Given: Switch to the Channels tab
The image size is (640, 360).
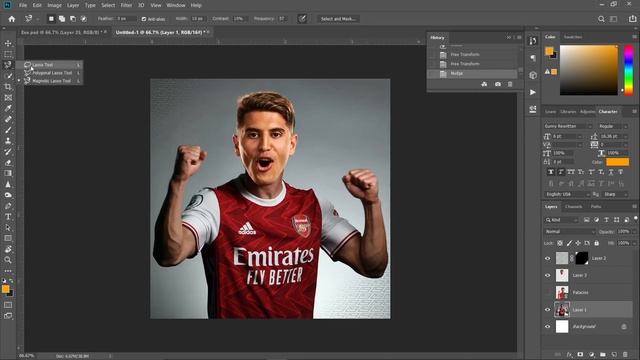Looking at the screenshot, I should coord(573,207).
